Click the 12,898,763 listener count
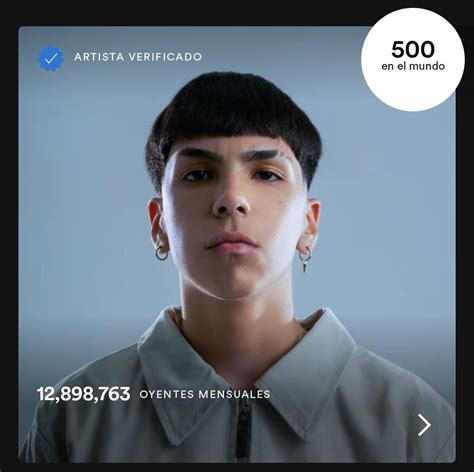Screen dimensions: 474x472 click(83, 394)
